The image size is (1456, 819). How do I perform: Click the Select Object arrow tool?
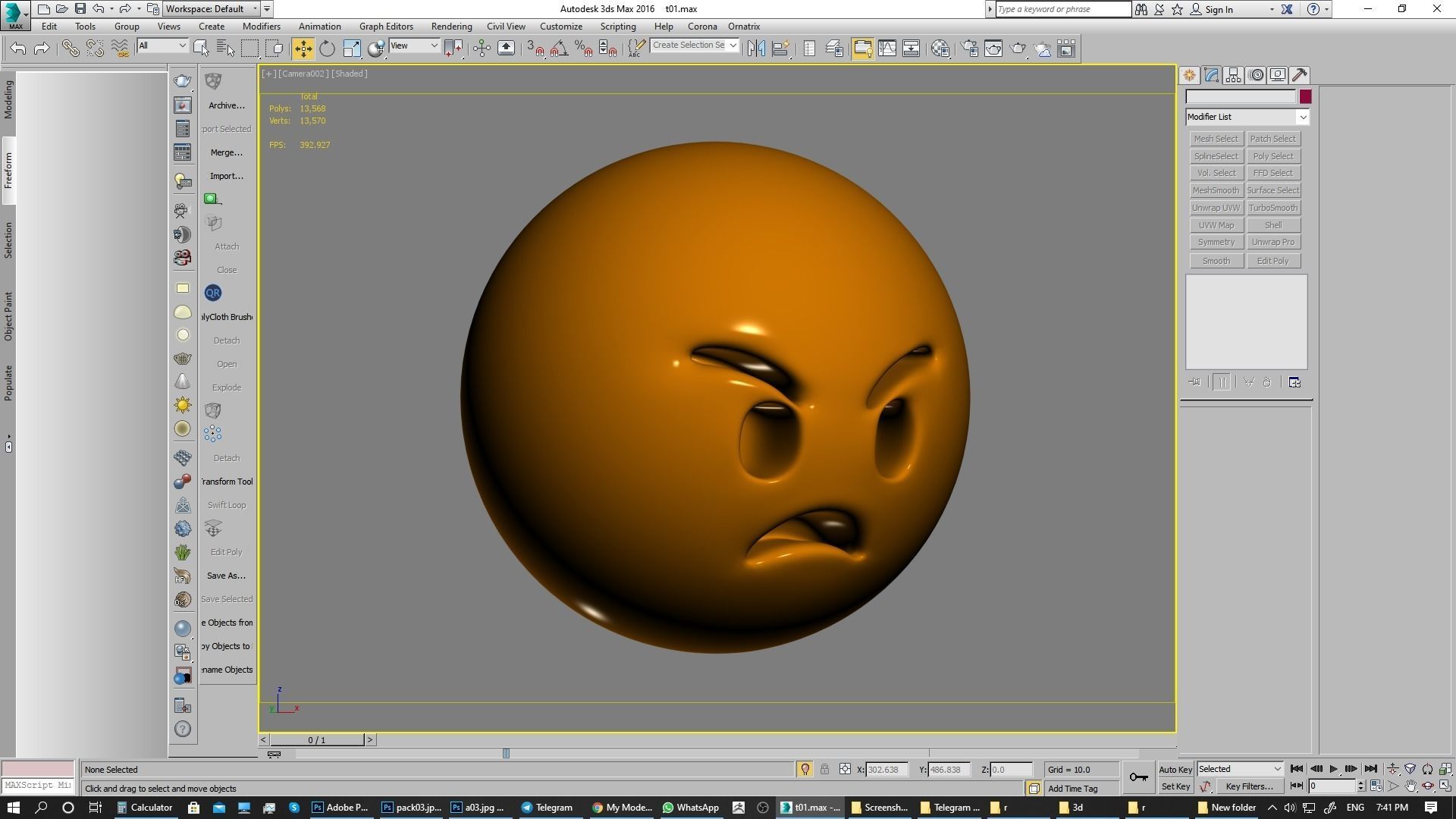tap(201, 49)
